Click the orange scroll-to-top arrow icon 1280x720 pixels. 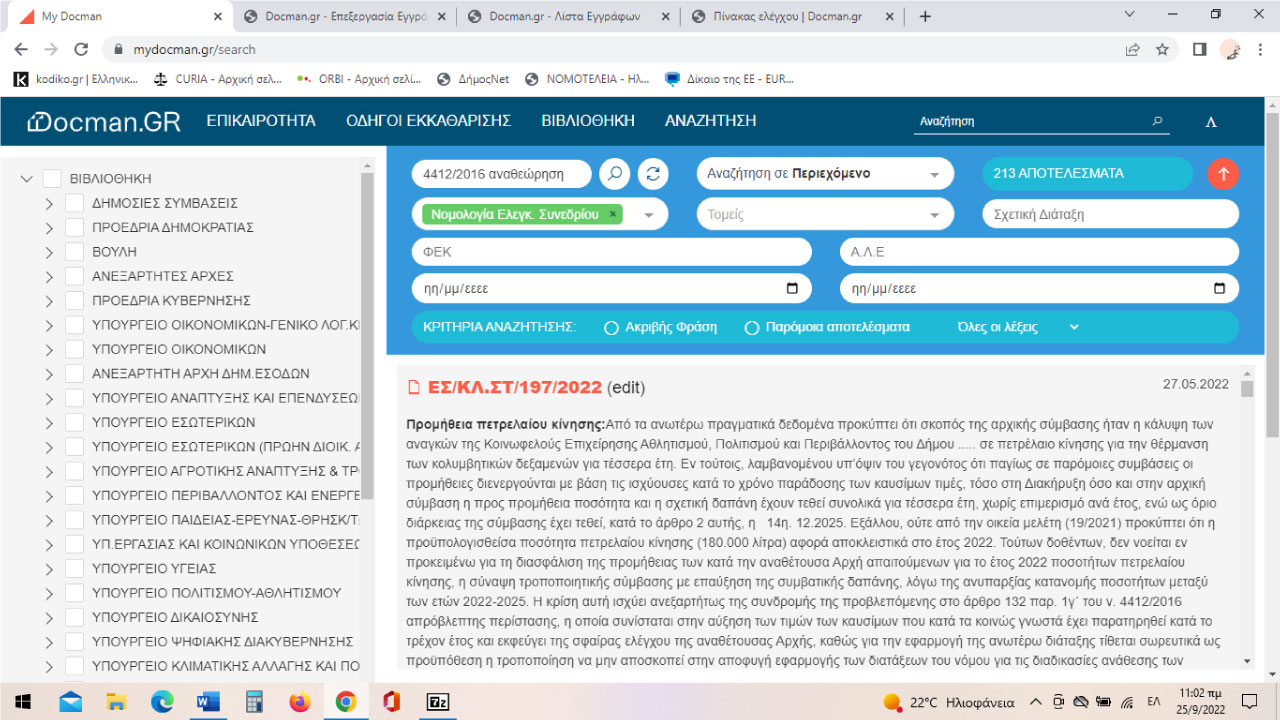[1222, 173]
